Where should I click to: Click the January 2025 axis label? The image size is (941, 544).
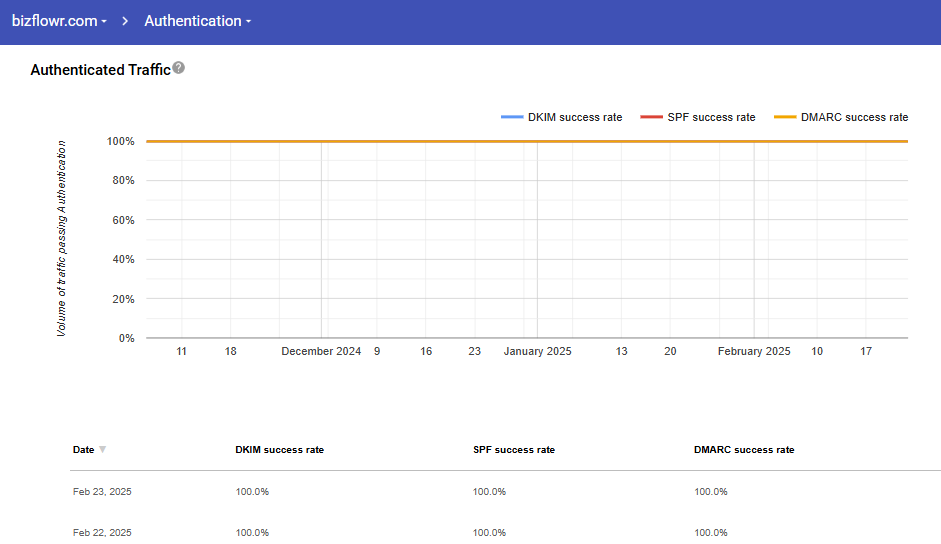click(x=537, y=351)
